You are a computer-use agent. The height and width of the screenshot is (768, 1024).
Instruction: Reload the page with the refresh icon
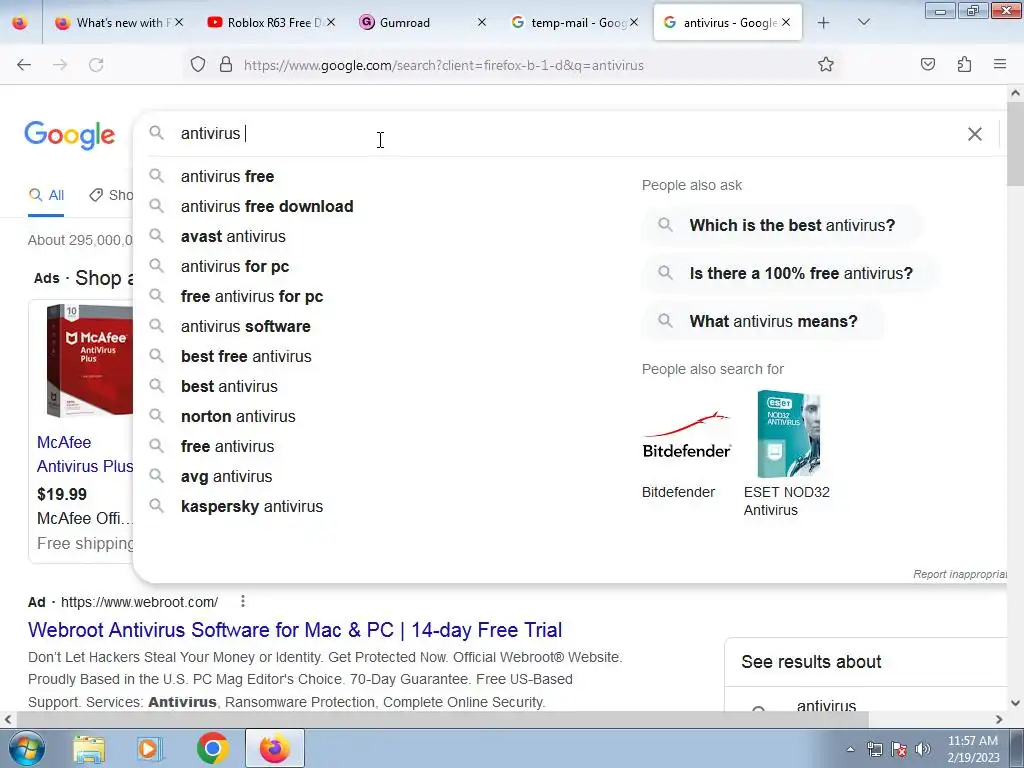point(96,65)
